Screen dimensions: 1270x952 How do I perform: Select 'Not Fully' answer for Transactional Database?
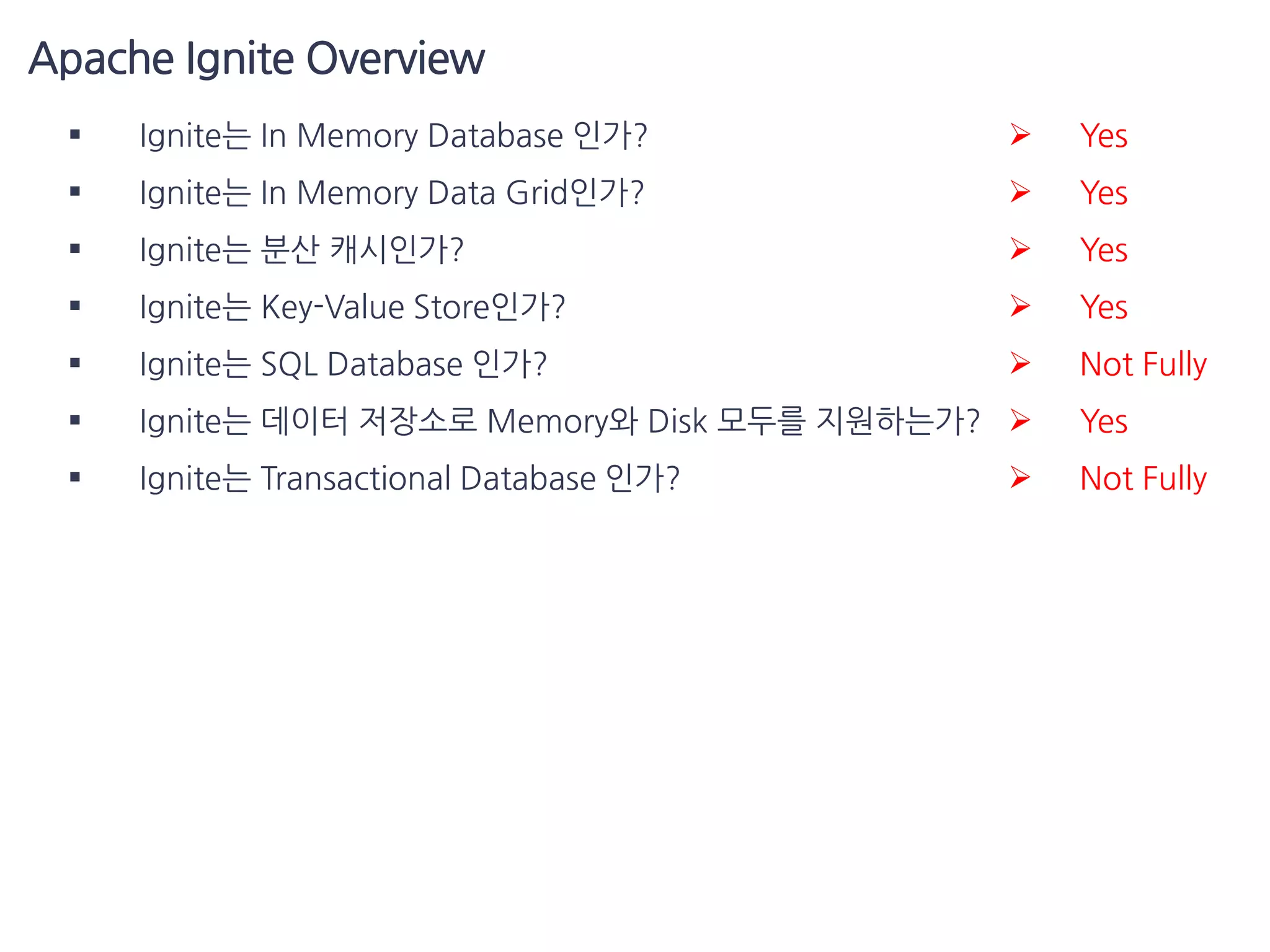tap(1143, 478)
